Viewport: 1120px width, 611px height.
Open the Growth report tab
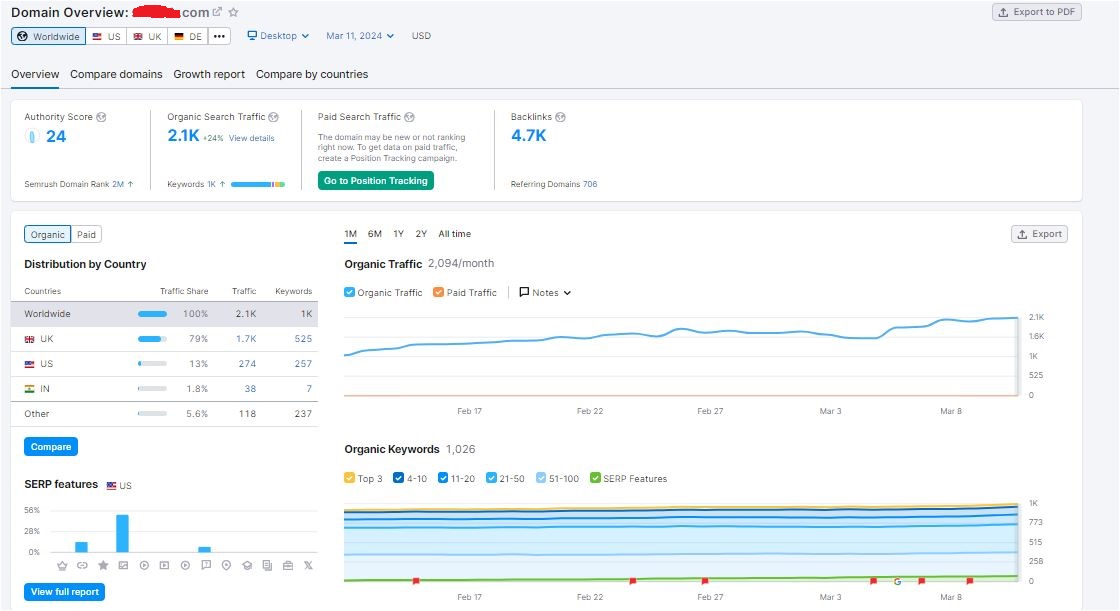pyautogui.click(x=209, y=74)
